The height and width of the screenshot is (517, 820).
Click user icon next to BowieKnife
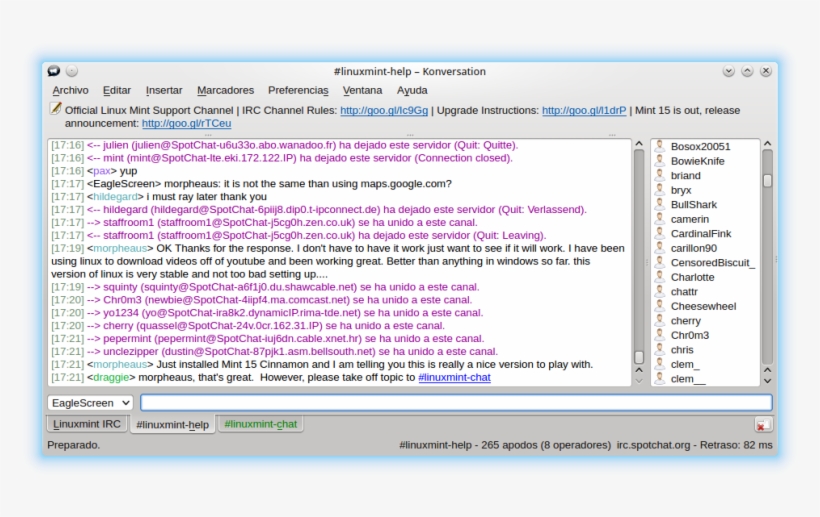[x=659, y=160]
